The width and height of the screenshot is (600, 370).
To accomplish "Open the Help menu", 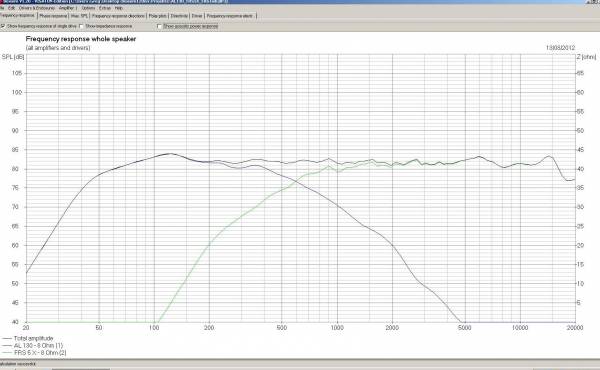I will pos(119,8).
